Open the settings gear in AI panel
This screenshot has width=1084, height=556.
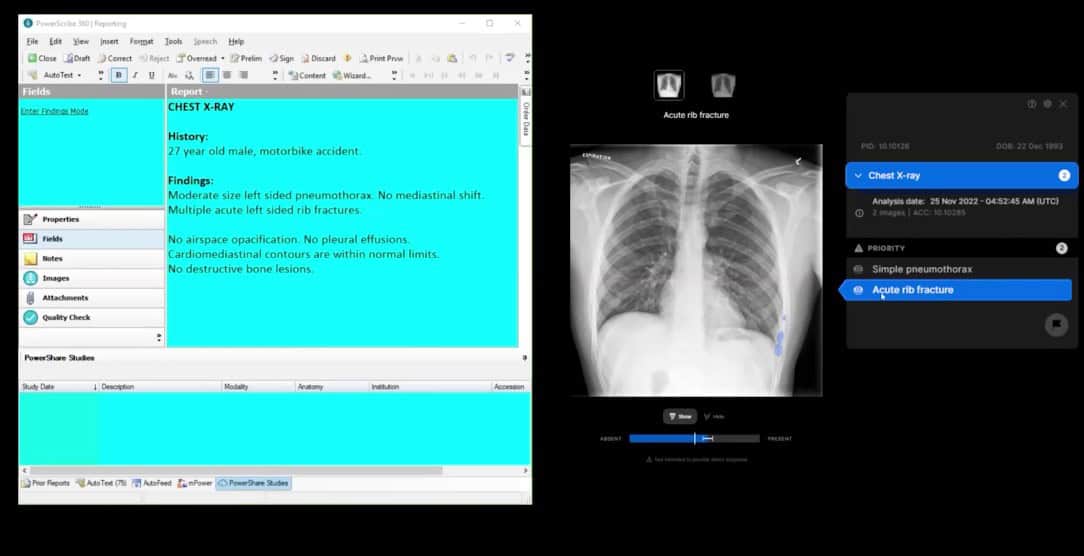click(1047, 104)
